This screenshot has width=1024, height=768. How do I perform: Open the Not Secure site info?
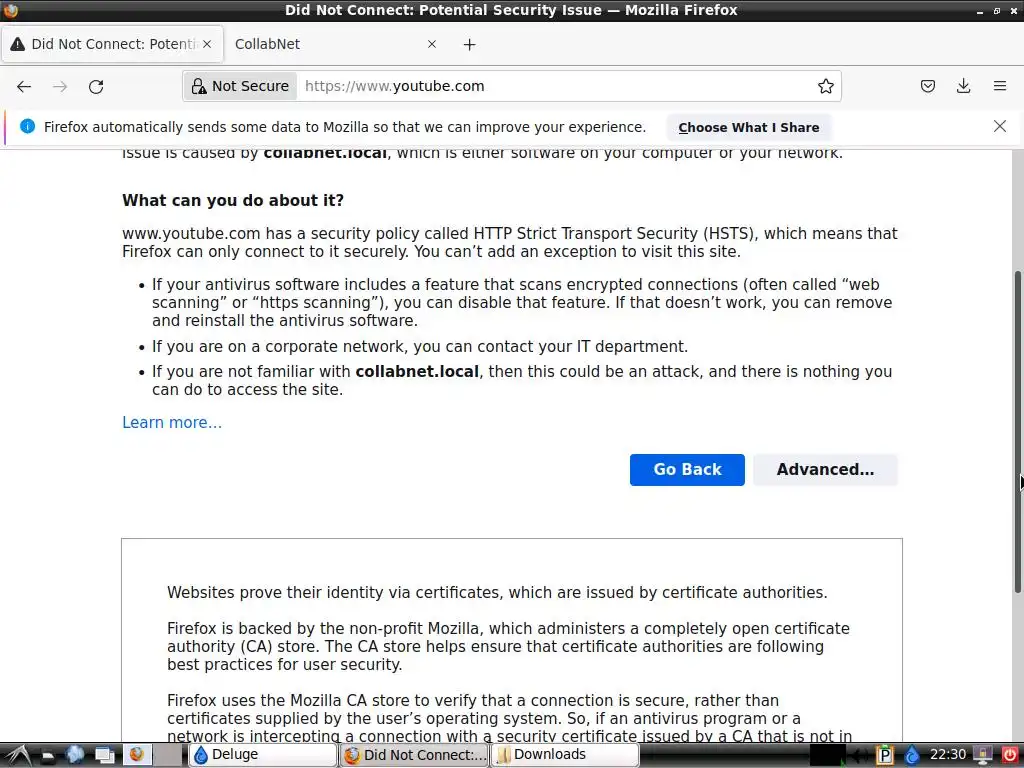click(x=240, y=86)
